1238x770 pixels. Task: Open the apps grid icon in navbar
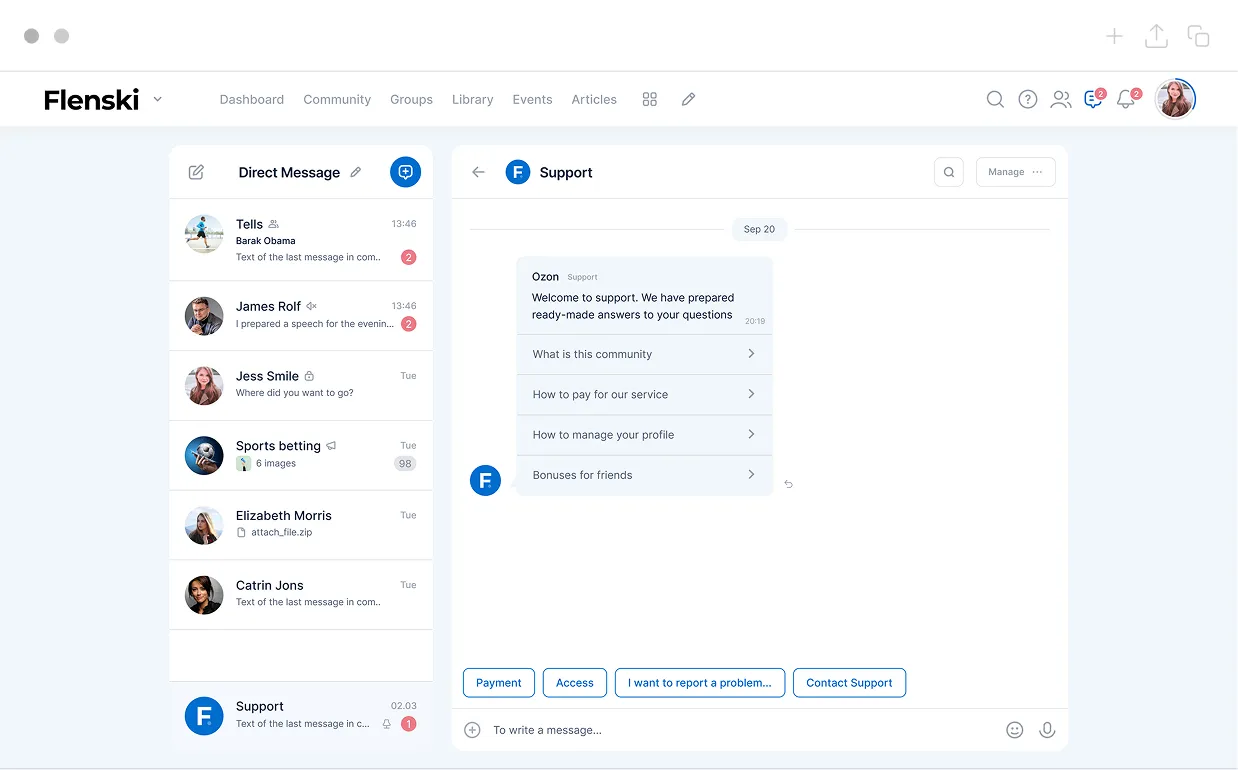[650, 99]
